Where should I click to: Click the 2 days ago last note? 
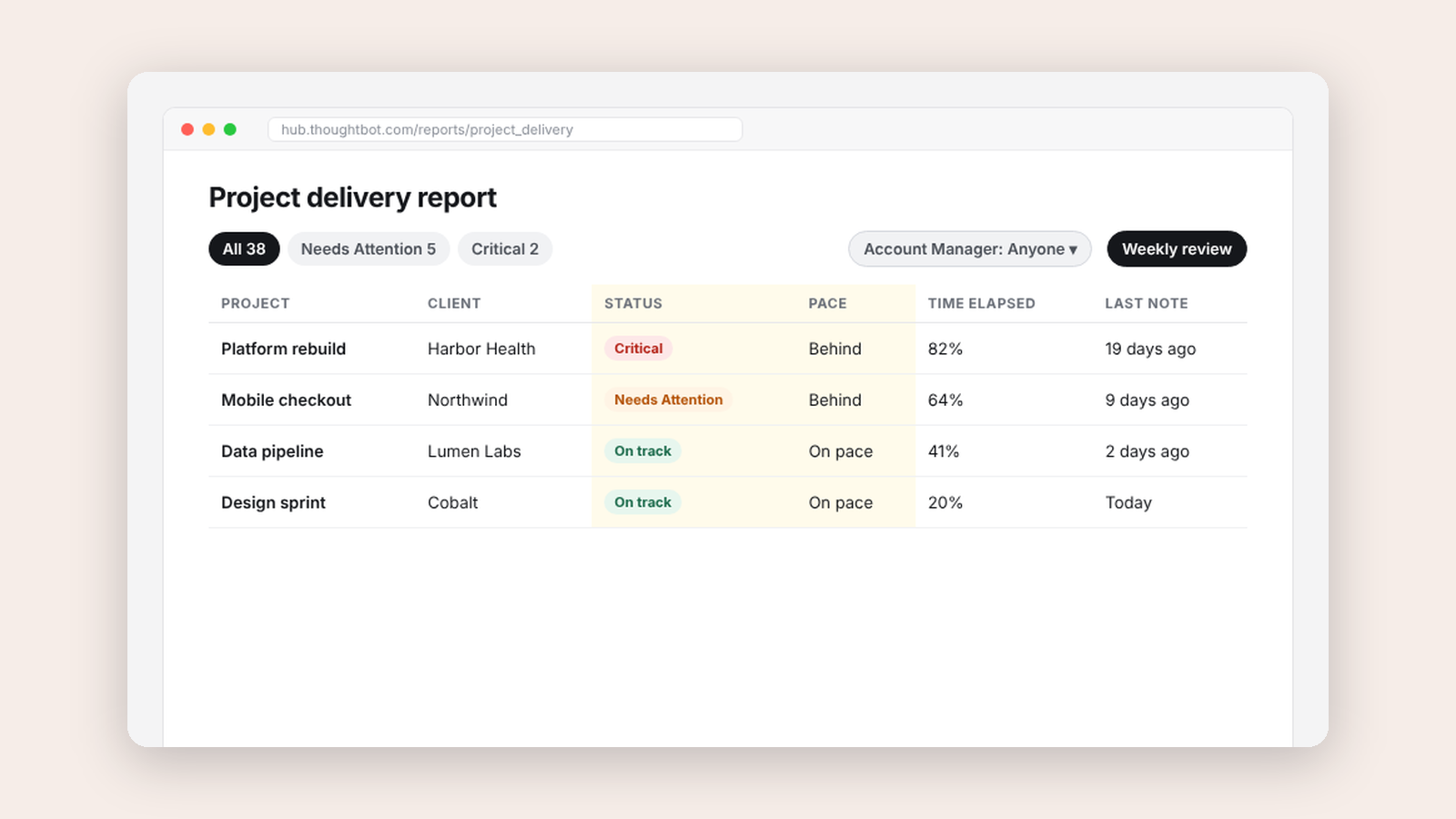pyautogui.click(x=1147, y=451)
